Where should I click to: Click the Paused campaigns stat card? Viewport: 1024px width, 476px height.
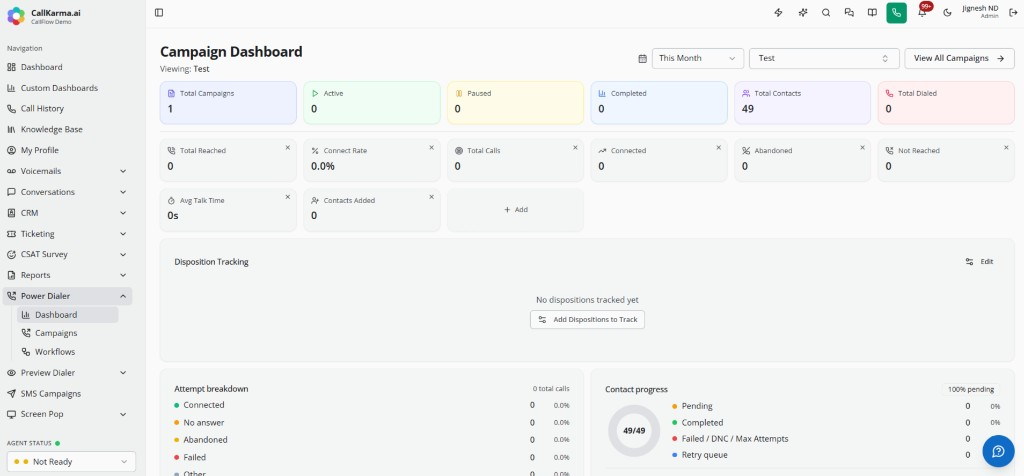point(515,103)
